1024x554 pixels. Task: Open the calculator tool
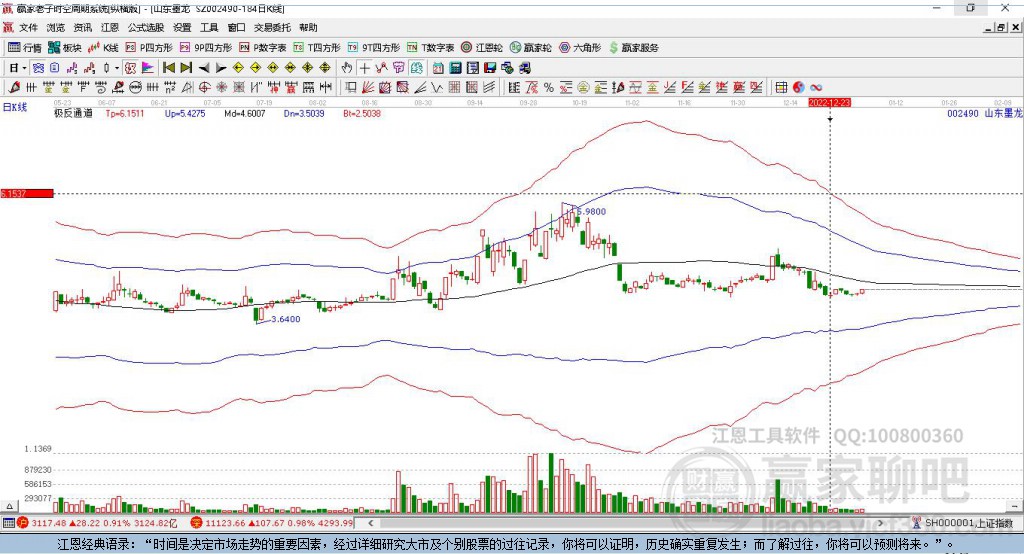pyautogui.click(x=456, y=68)
